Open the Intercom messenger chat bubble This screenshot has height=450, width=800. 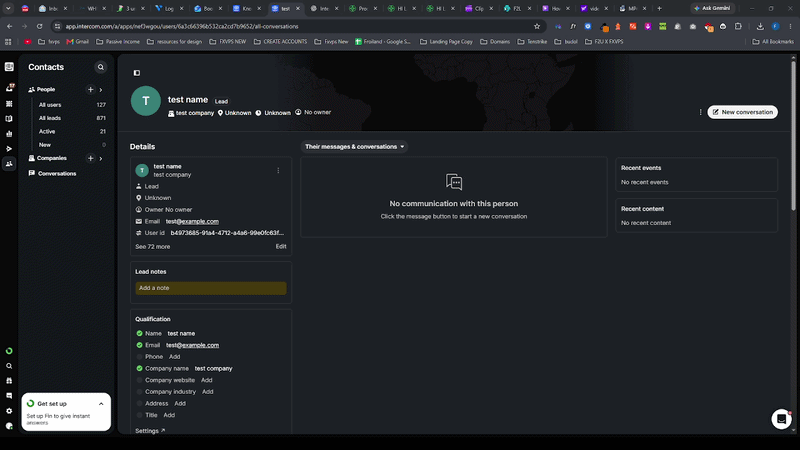[x=781, y=419]
